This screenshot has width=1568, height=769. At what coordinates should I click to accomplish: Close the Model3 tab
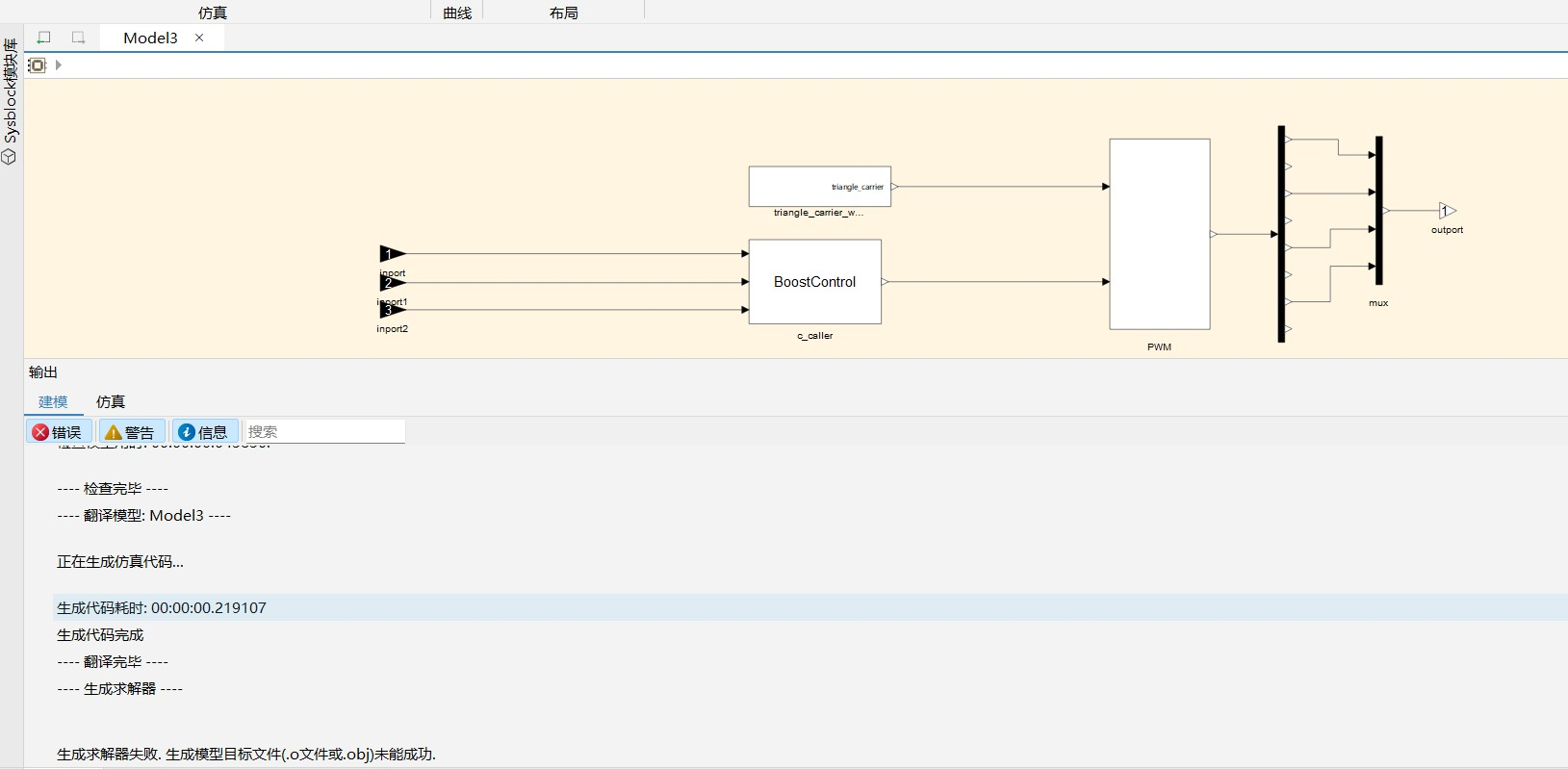(199, 38)
